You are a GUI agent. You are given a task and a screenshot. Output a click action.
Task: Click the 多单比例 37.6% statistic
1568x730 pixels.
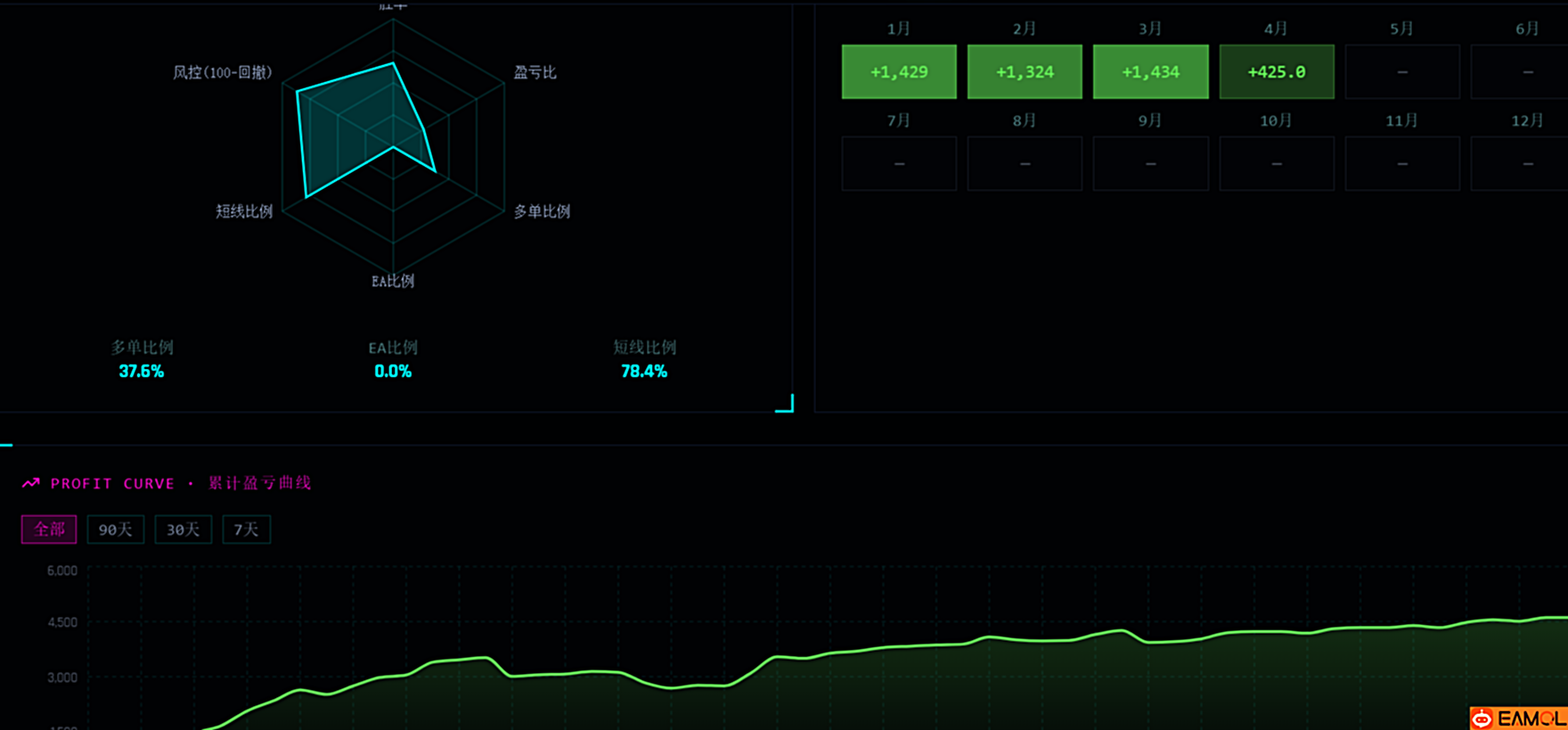pos(142,371)
